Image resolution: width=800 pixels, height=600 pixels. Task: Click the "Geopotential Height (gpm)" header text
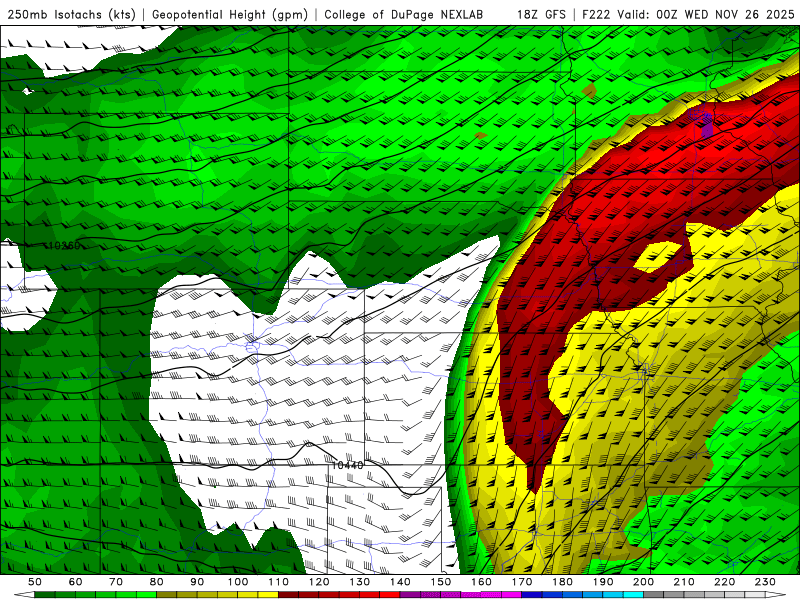(230, 14)
